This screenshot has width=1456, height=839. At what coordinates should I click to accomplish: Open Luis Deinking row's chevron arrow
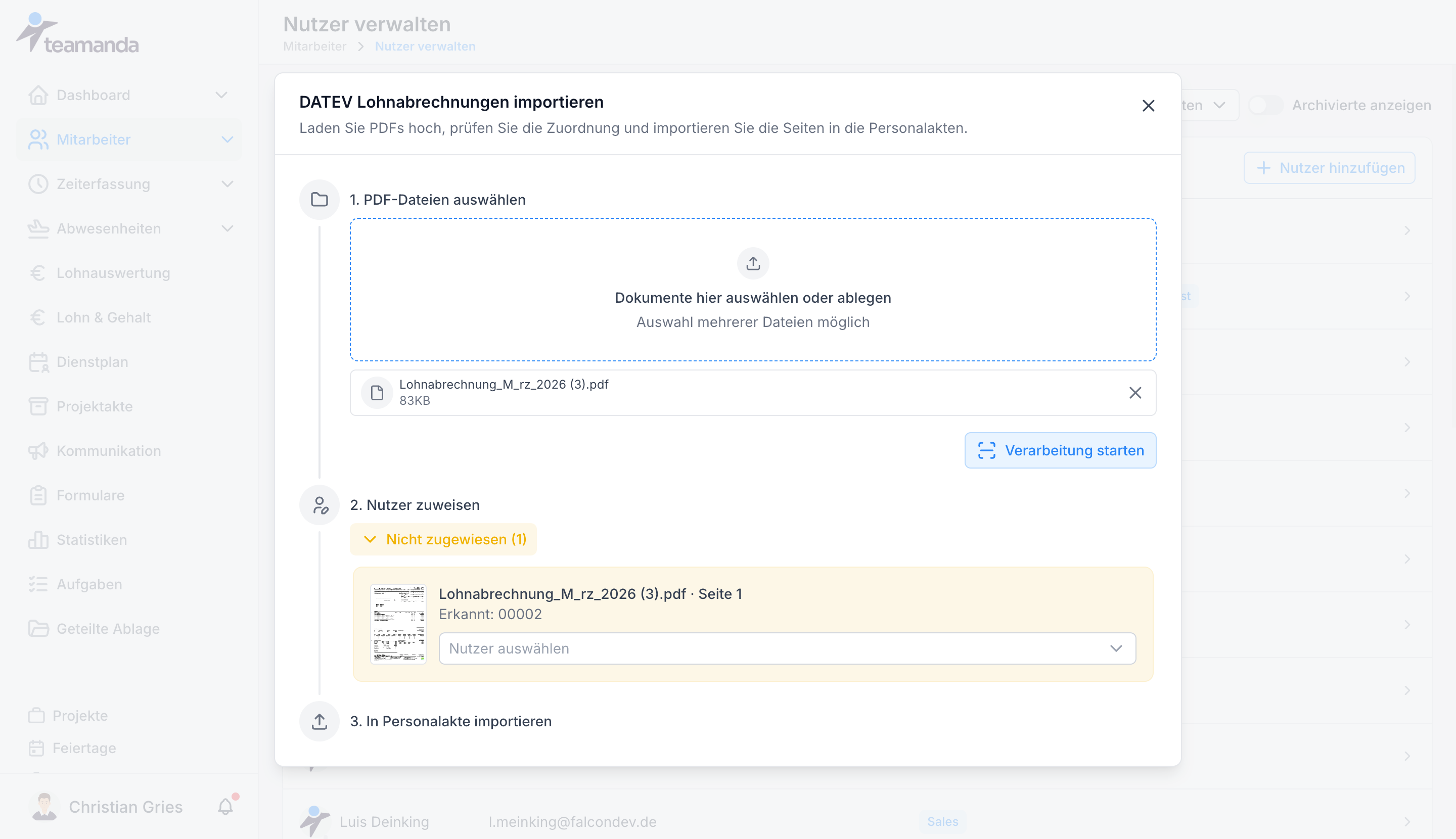pyautogui.click(x=1407, y=822)
